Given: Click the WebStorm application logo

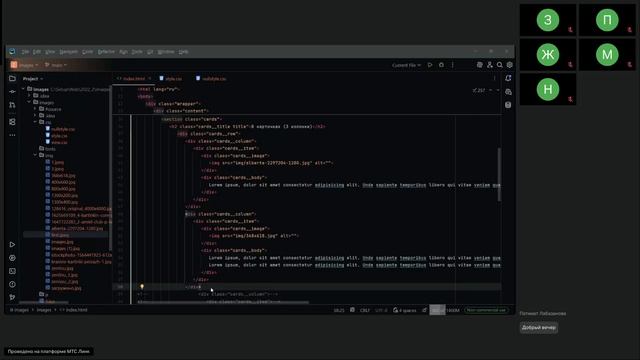Looking at the screenshot, I should pos(12,51).
